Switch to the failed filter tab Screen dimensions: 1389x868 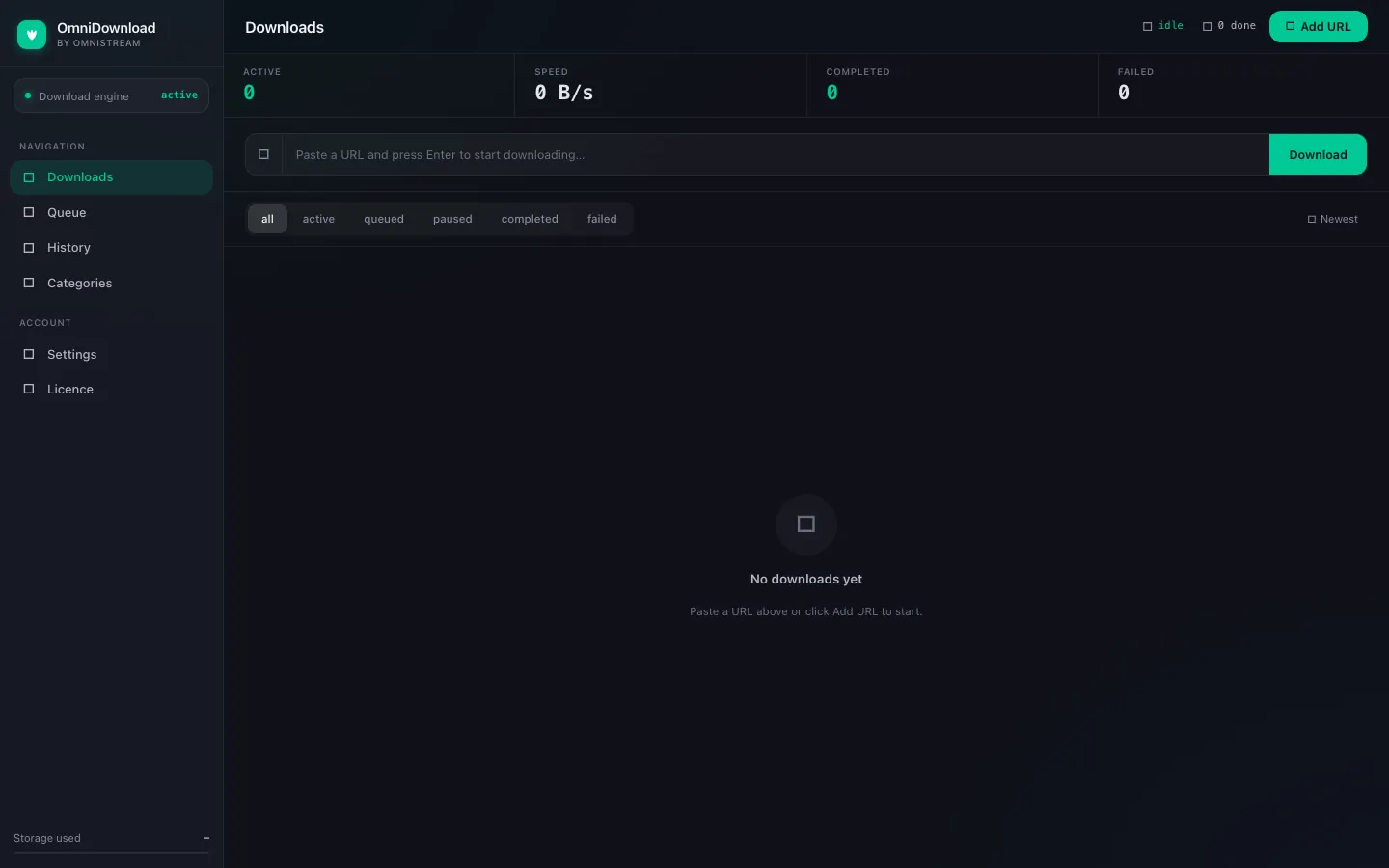602,219
